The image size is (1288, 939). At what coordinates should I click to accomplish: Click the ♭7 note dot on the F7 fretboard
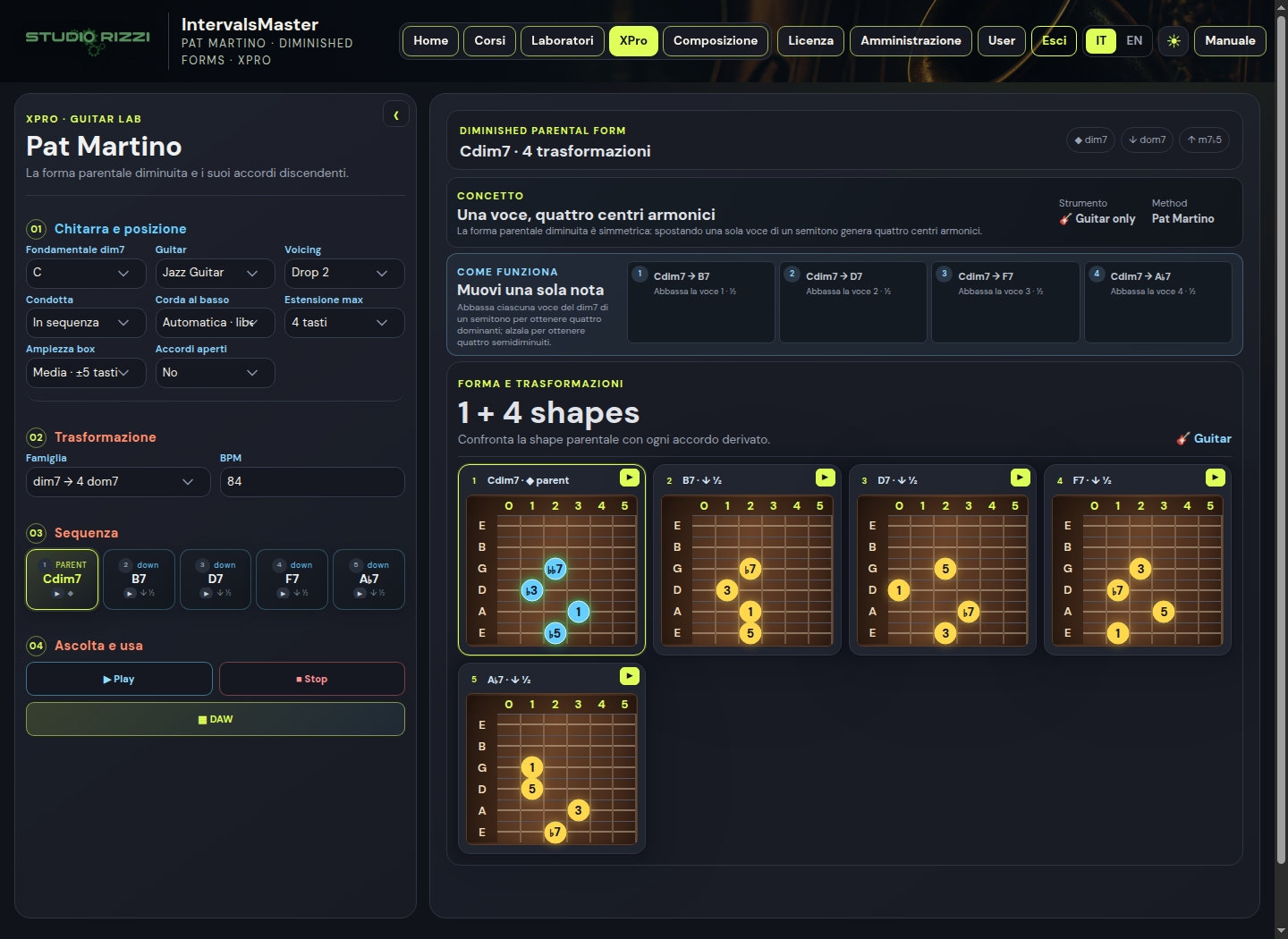tap(1117, 590)
